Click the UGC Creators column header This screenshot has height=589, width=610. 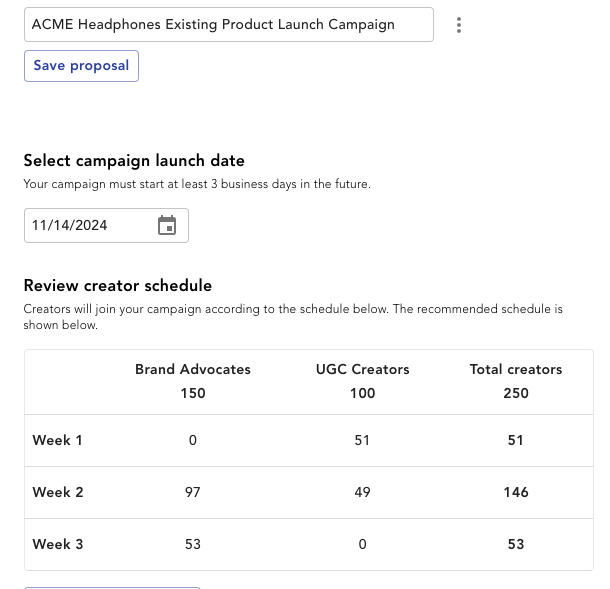pos(362,369)
